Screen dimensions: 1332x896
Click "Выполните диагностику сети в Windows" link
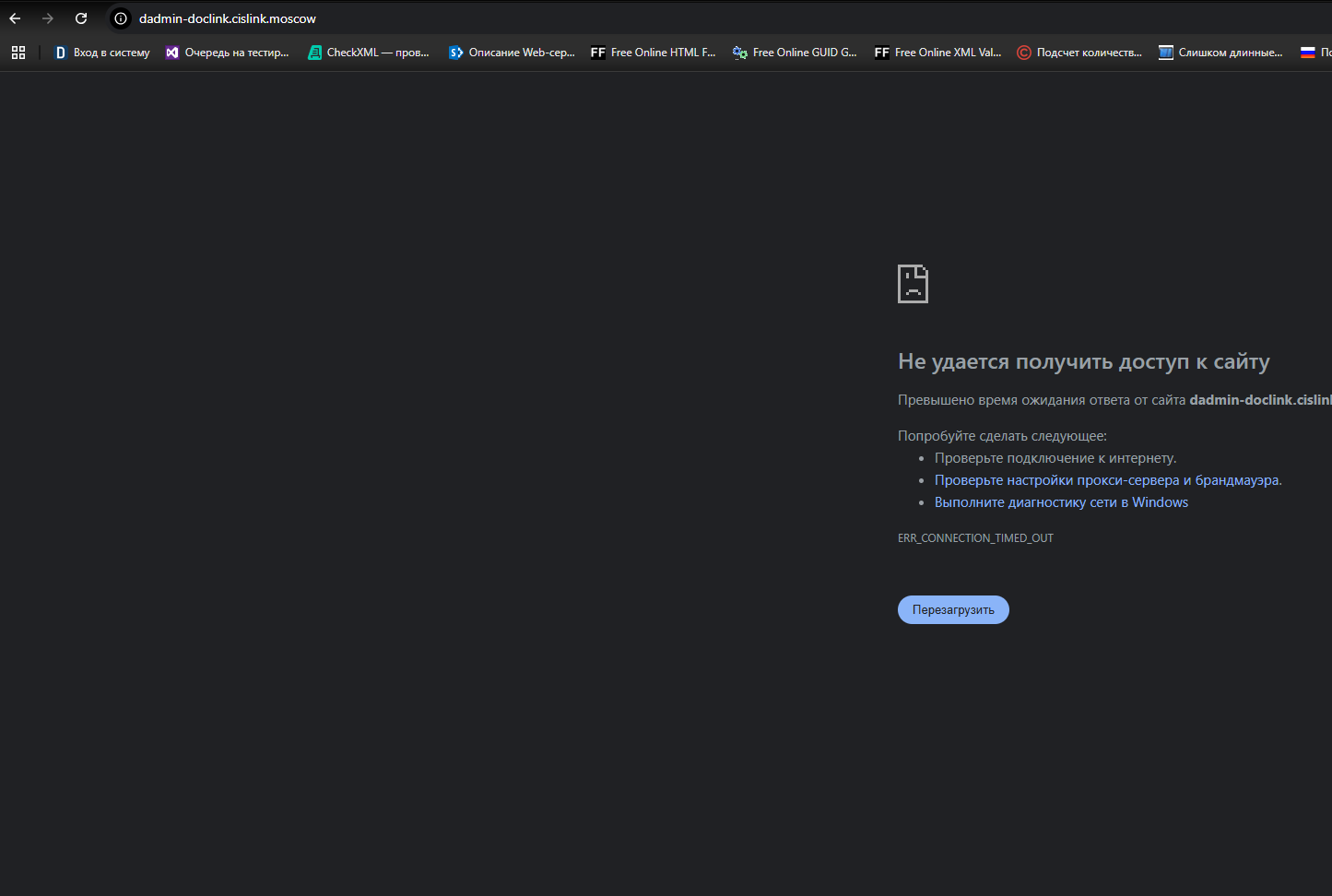(1061, 502)
